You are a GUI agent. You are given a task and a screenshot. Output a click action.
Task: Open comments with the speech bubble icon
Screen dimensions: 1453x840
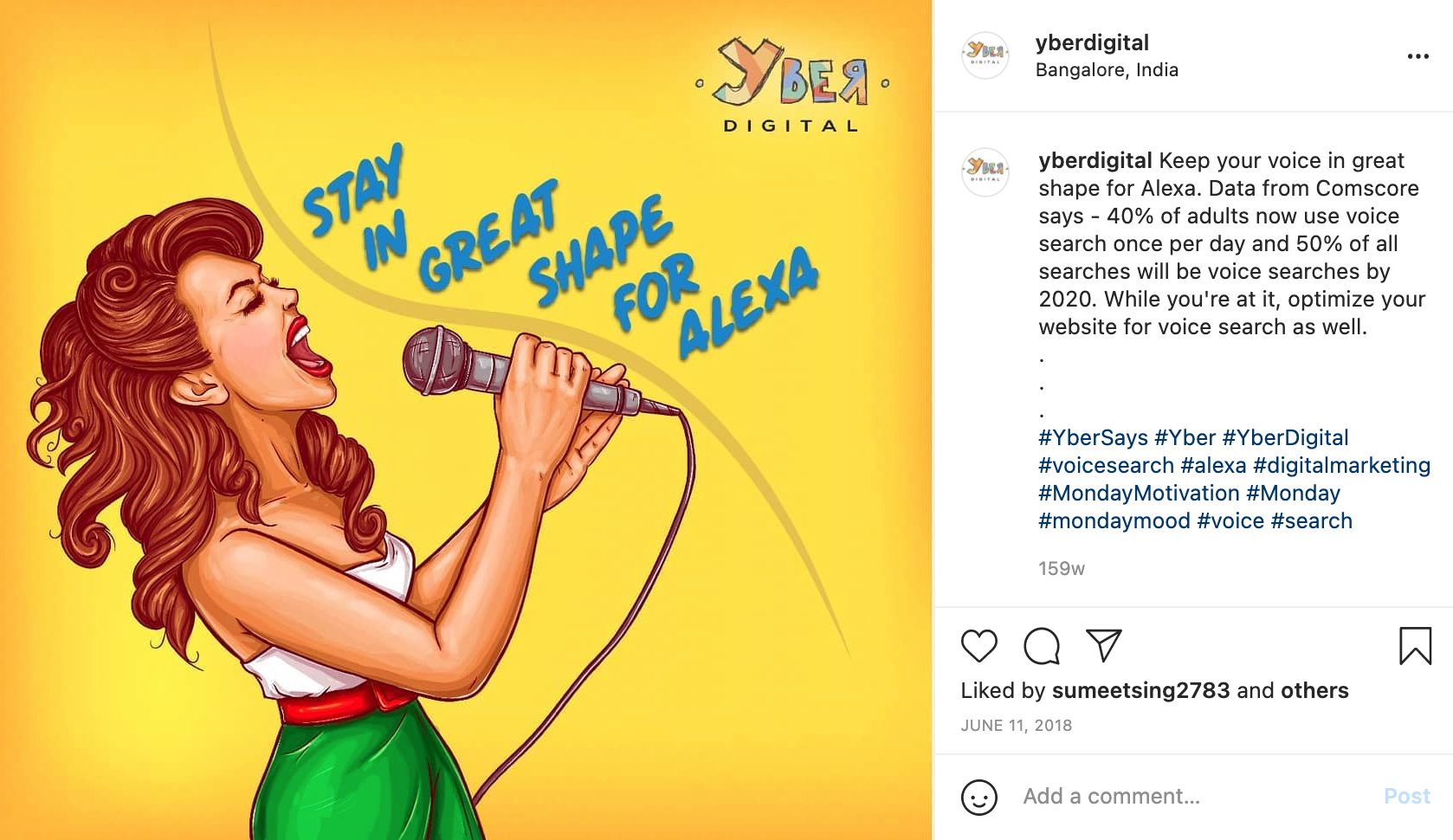[1042, 646]
